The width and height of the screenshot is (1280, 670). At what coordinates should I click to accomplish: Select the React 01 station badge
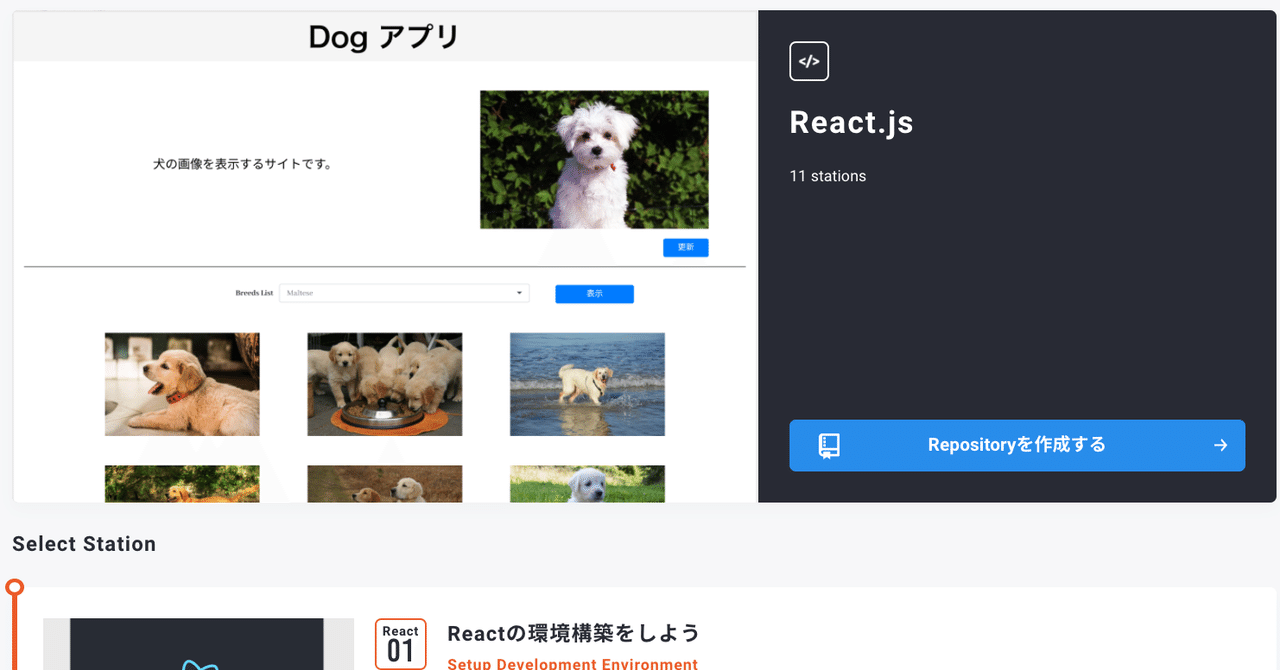(x=400, y=644)
